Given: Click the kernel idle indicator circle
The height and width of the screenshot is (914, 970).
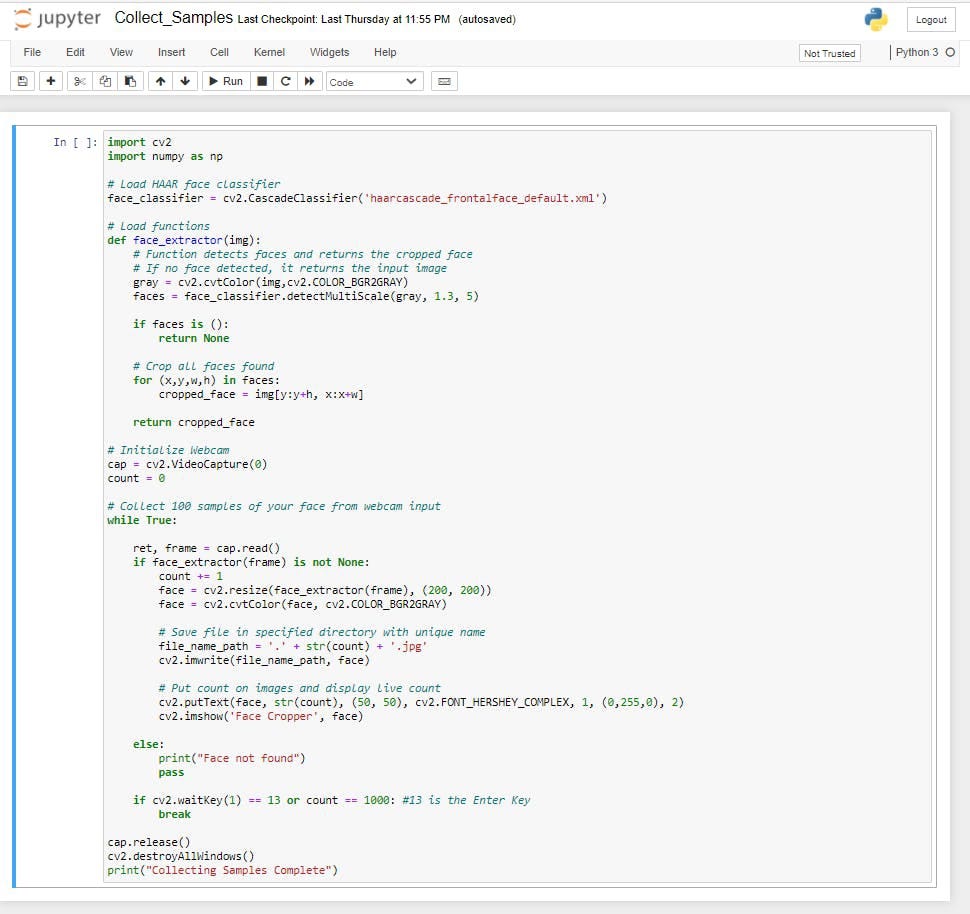Looking at the screenshot, I should [x=950, y=53].
